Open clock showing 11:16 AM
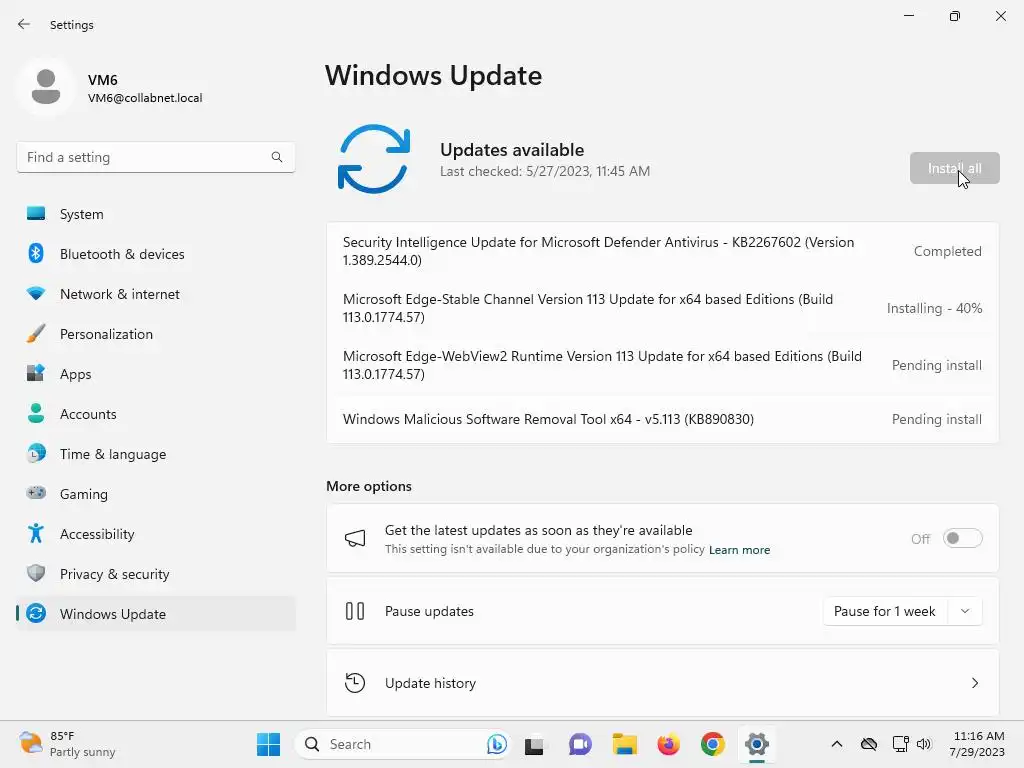 tap(977, 744)
